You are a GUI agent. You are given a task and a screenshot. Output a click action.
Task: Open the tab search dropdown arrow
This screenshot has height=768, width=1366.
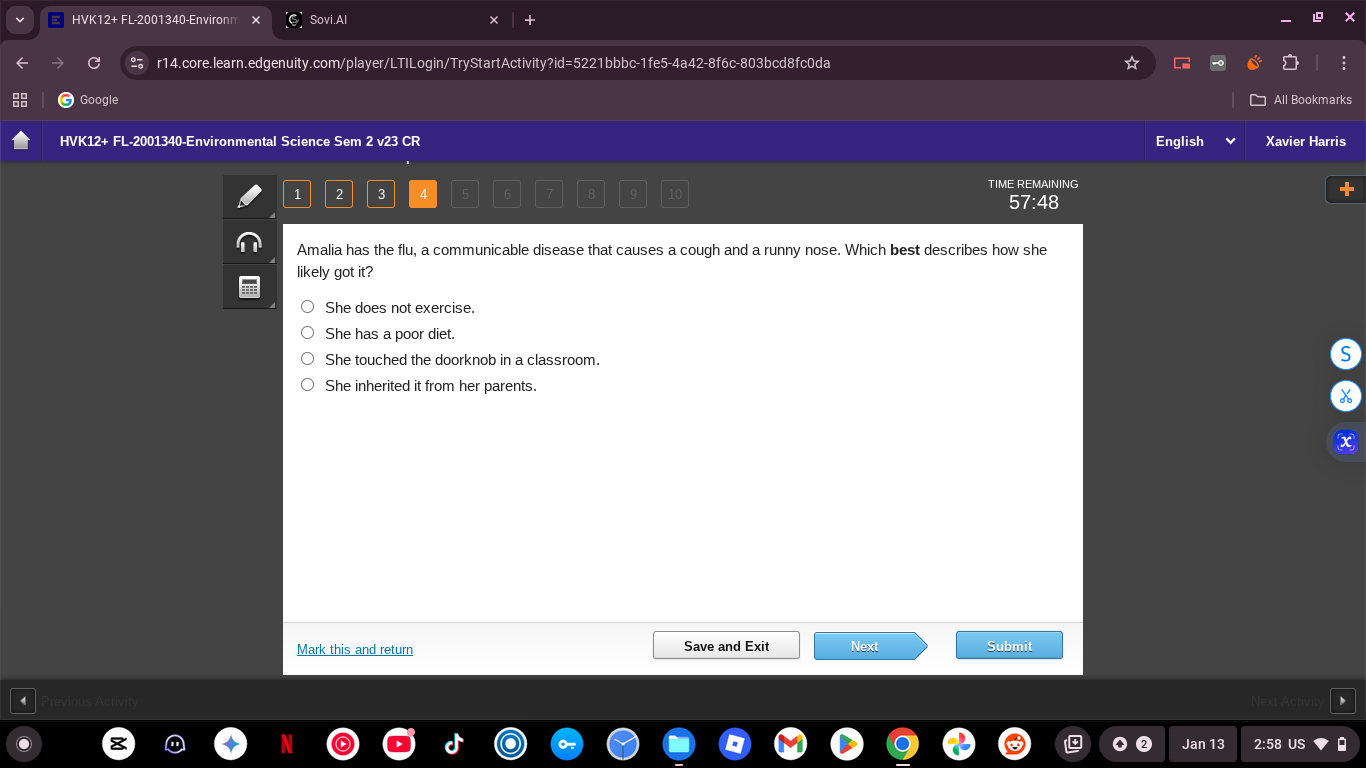point(20,20)
